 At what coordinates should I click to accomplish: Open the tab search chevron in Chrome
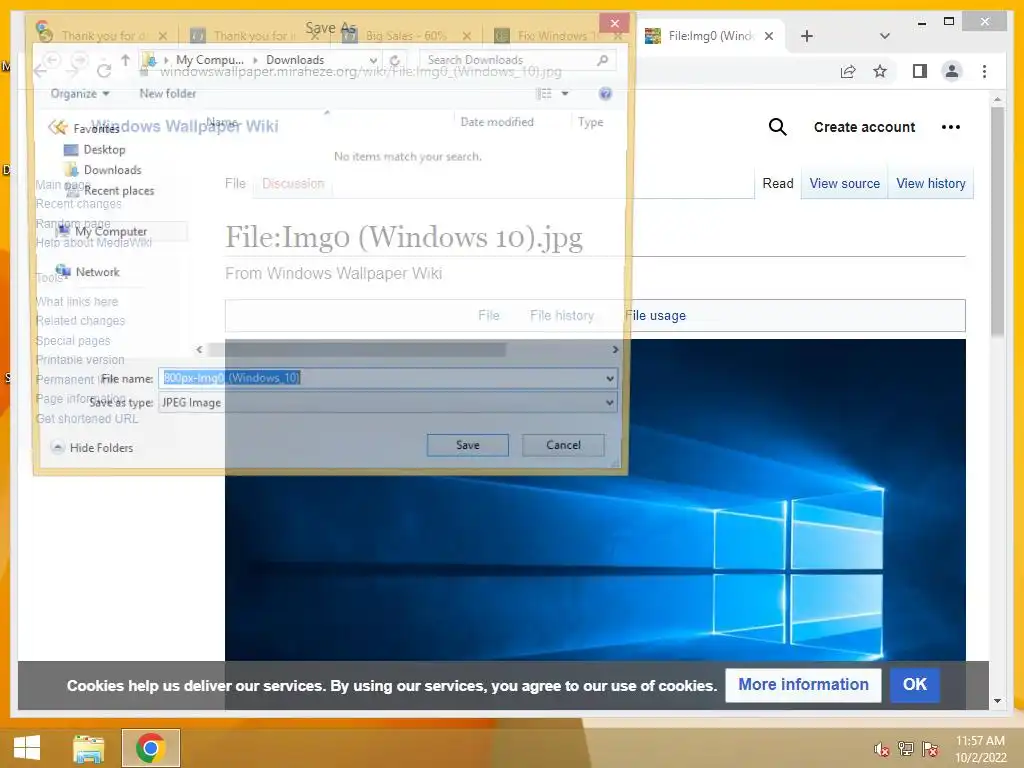[x=885, y=36]
